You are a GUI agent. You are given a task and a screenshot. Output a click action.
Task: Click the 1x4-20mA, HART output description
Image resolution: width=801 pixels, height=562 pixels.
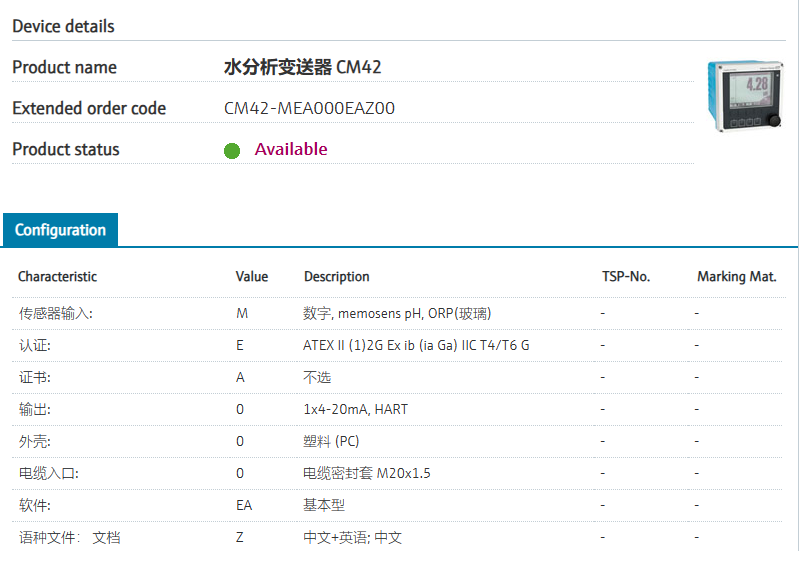click(x=356, y=409)
